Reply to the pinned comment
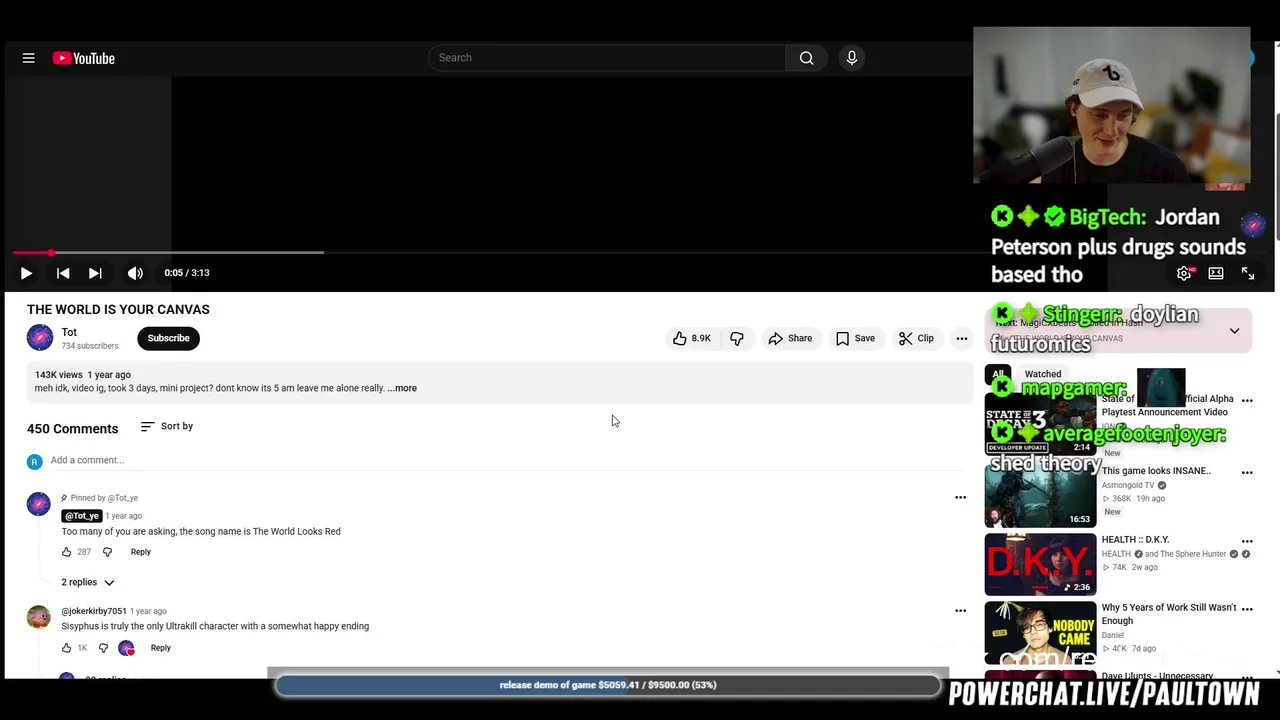 click(x=140, y=552)
